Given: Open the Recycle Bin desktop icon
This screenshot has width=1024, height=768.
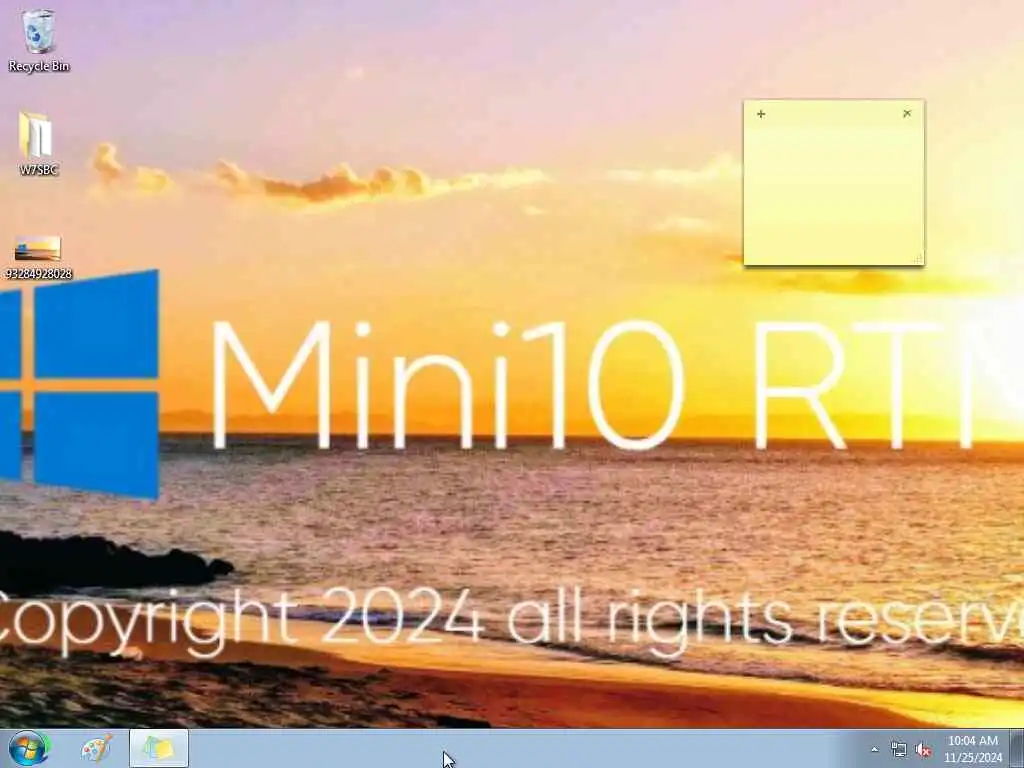Looking at the screenshot, I should 39,40.
